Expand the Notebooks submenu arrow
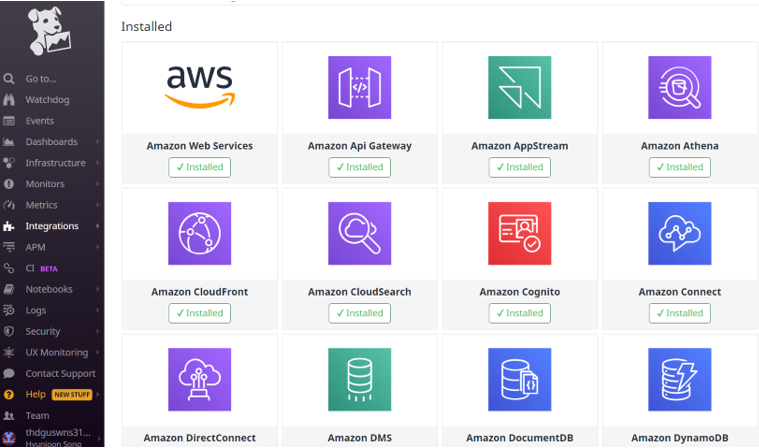This screenshot has width=759, height=448. [98, 289]
